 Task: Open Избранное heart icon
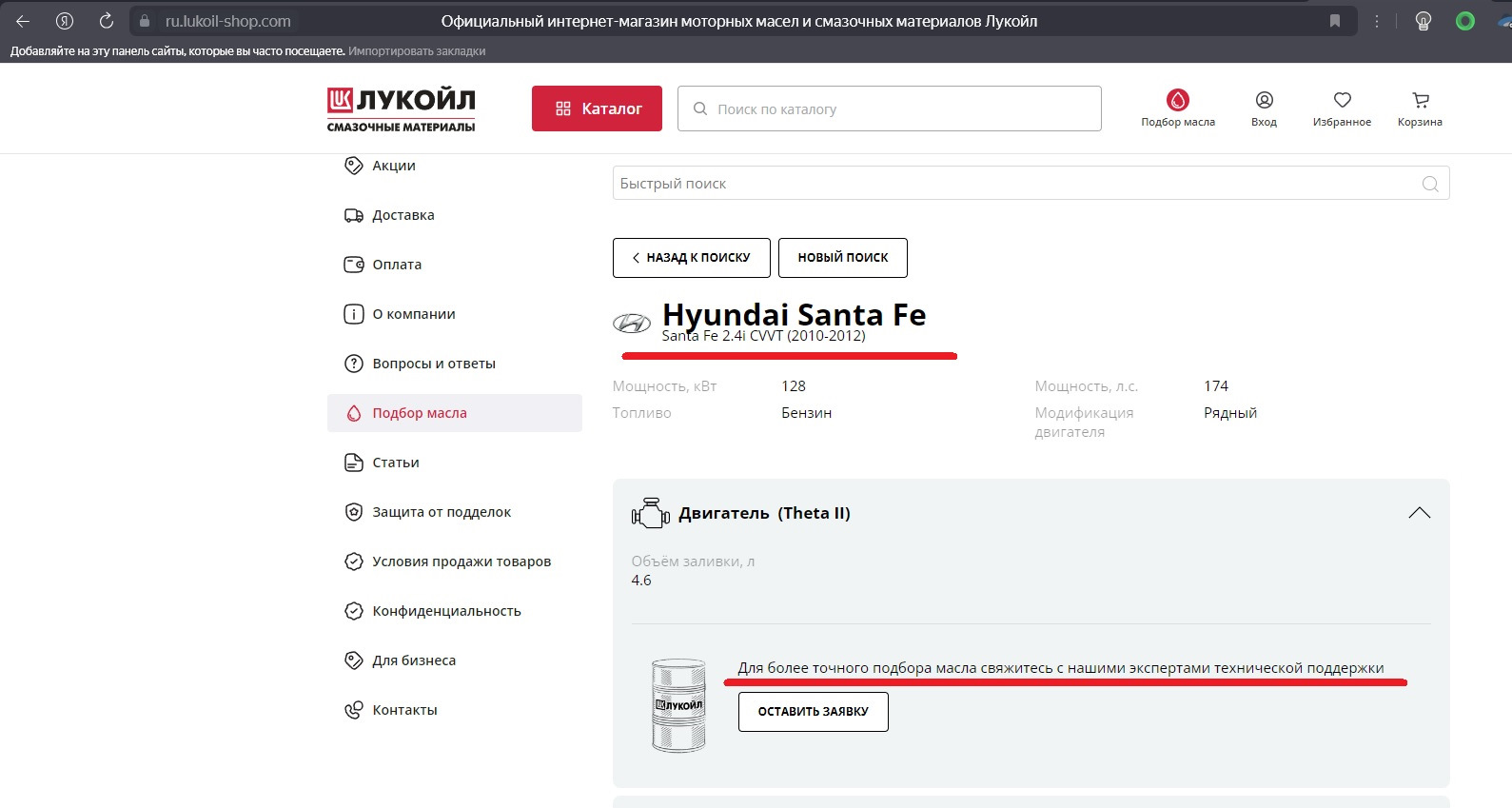(1342, 101)
